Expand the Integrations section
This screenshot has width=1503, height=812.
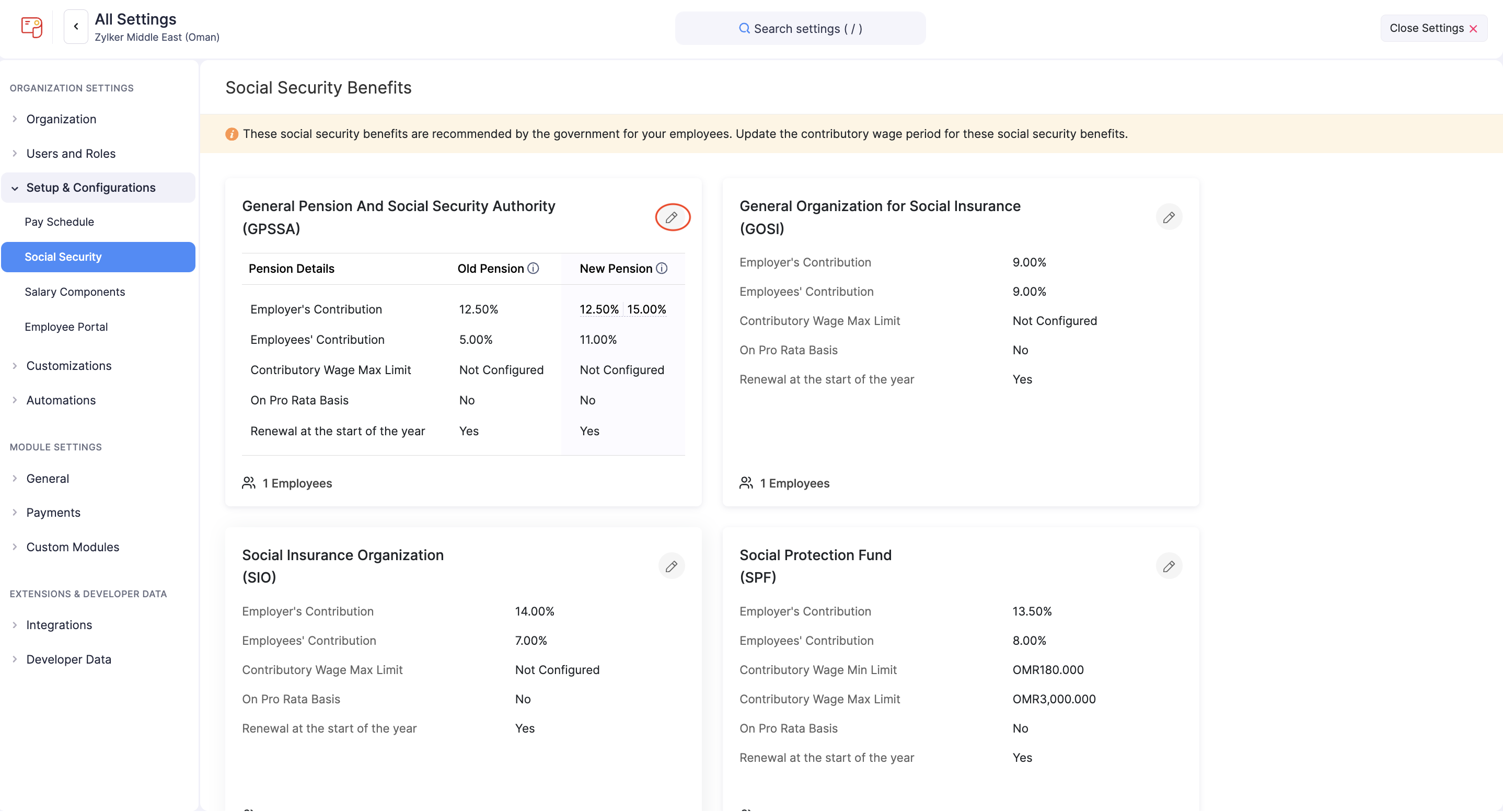pyautogui.click(x=59, y=625)
